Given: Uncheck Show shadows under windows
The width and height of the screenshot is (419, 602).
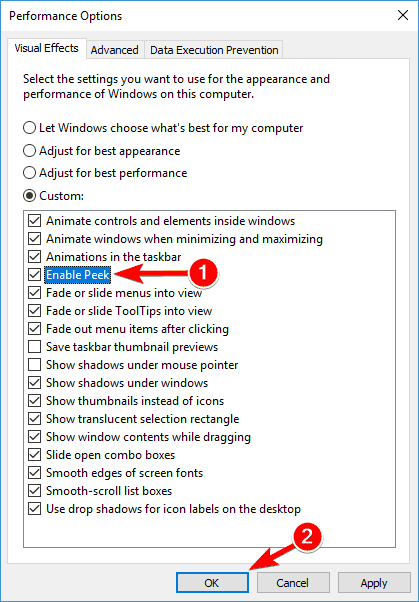Looking at the screenshot, I should click(x=35, y=383).
